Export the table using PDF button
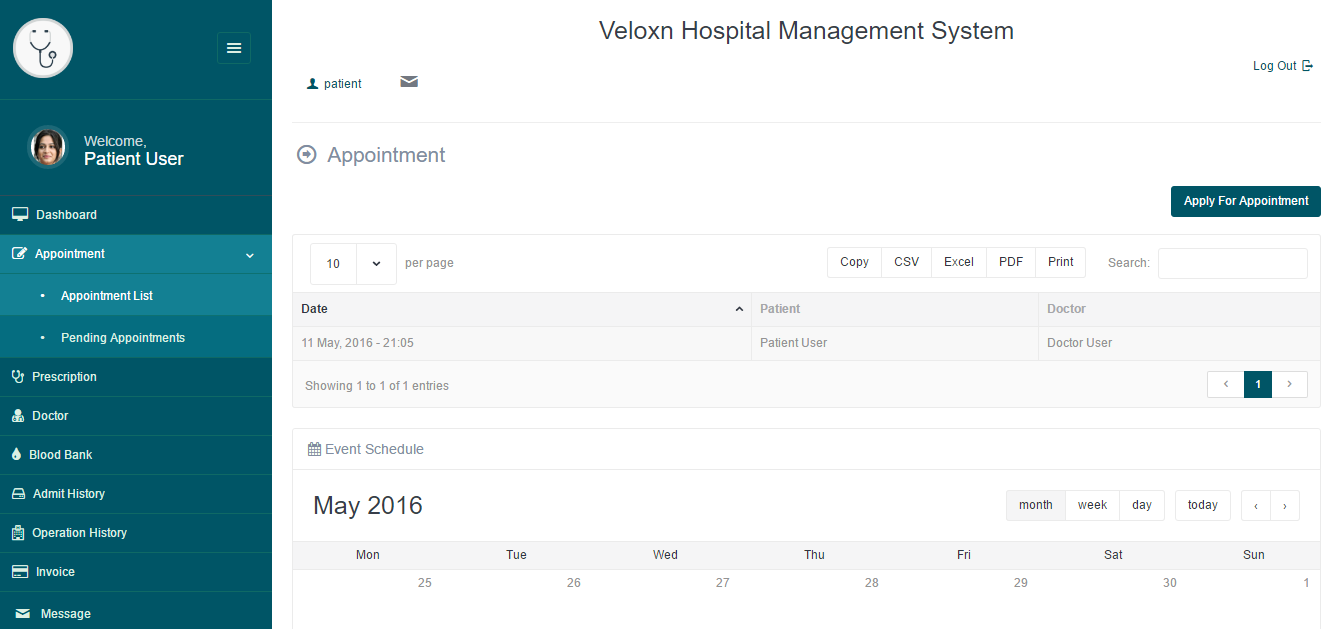 coord(1011,262)
